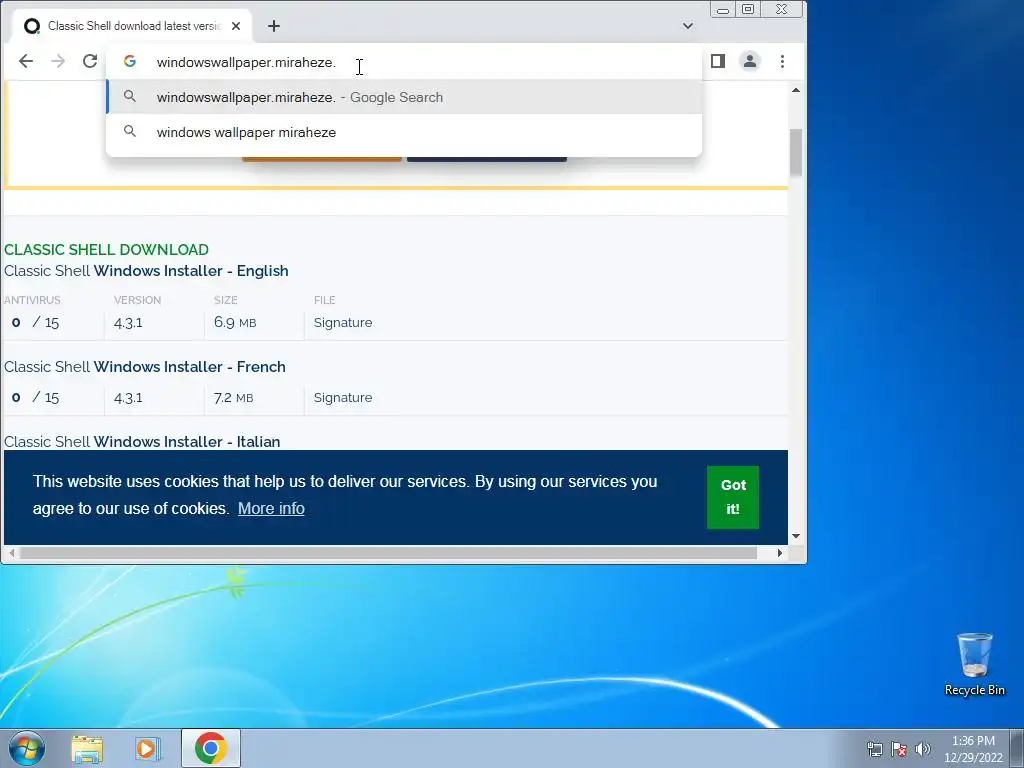1024x768 pixels.
Task: Launch Windows Media Player from taskbar
Action: click(x=148, y=749)
